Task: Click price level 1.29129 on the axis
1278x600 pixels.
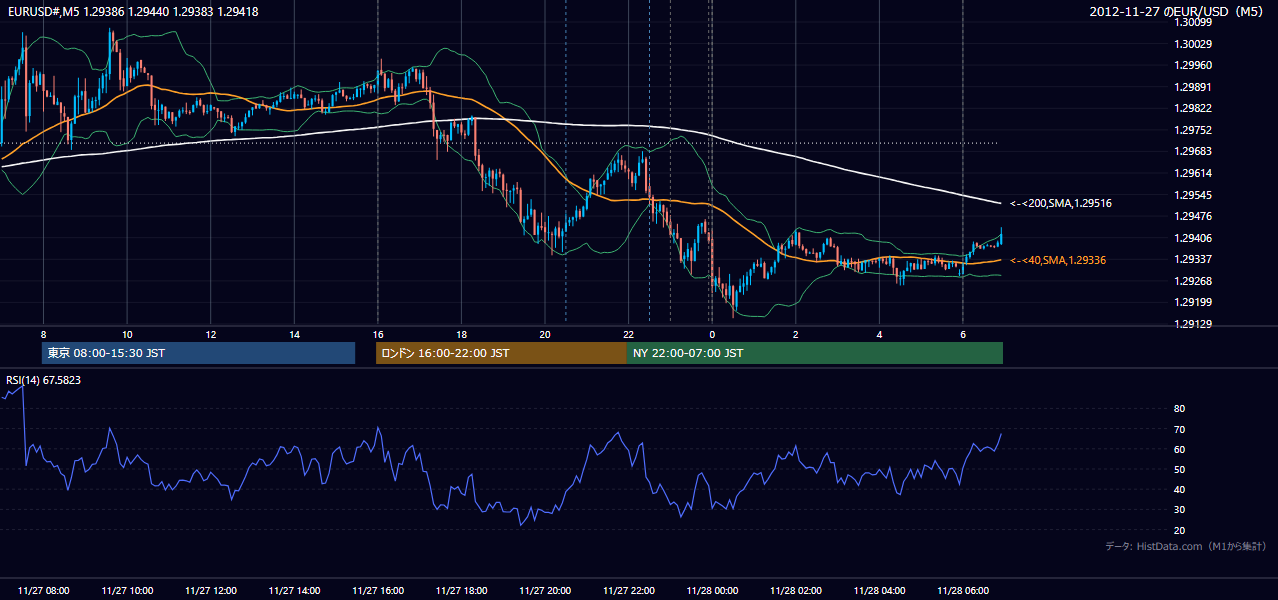Action: click(x=1194, y=324)
